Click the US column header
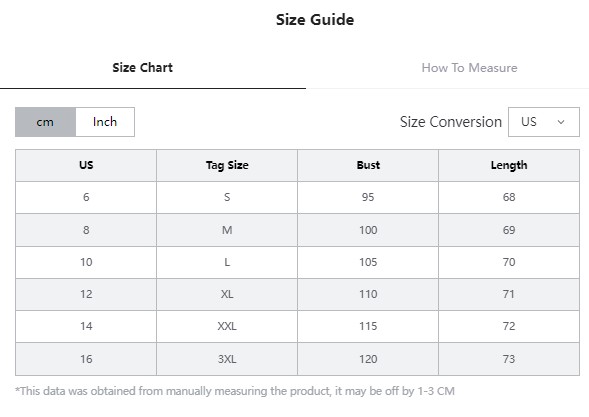The image size is (589, 417). click(x=86, y=165)
